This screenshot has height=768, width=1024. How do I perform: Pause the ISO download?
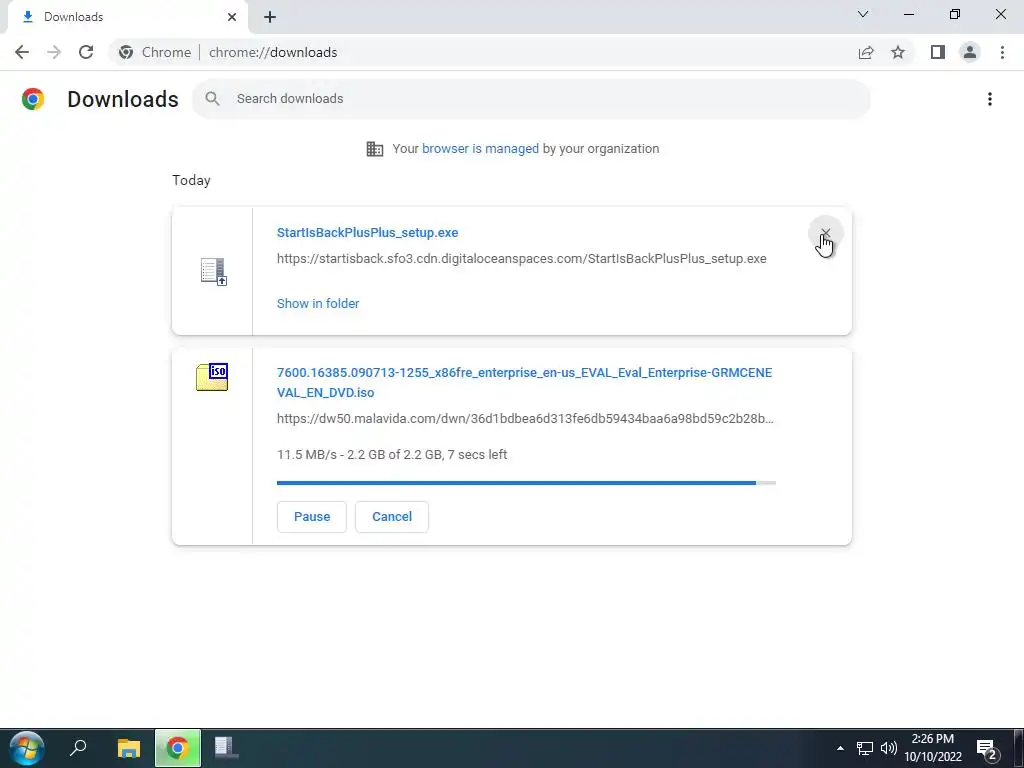[x=312, y=517]
